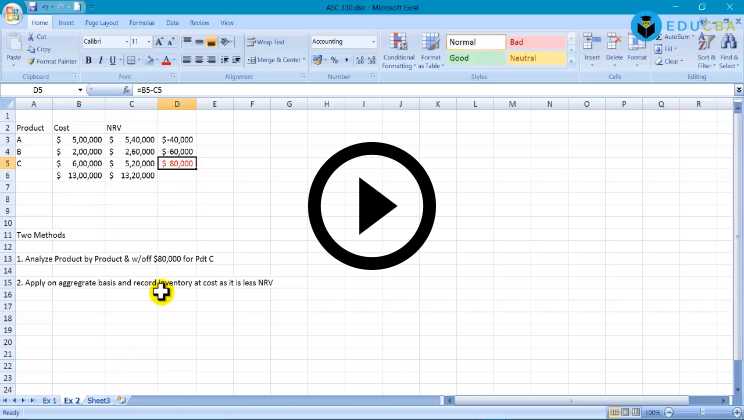744x420 pixels.
Task: Open the Accounting number format dropdown
Action: click(374, 42)
